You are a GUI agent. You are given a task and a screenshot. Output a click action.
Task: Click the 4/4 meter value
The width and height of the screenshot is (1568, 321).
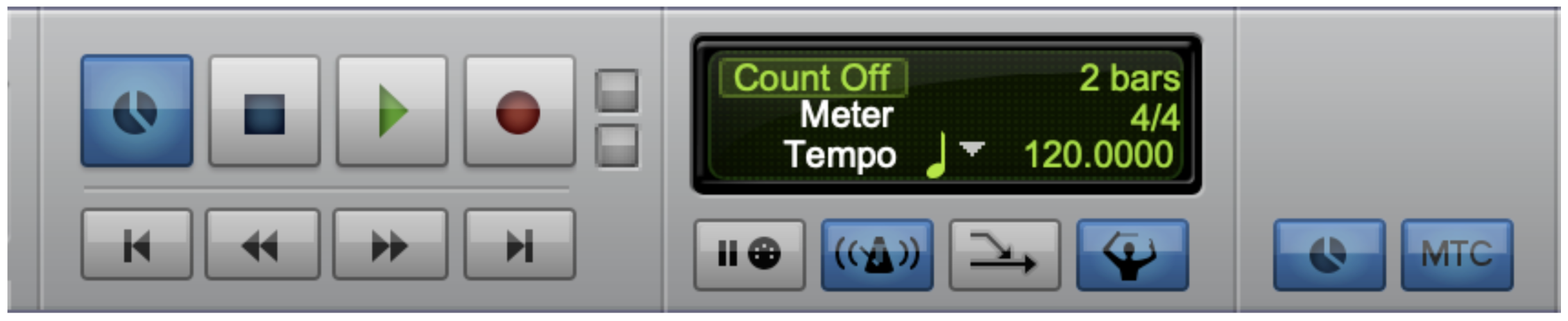point(1155,118)
